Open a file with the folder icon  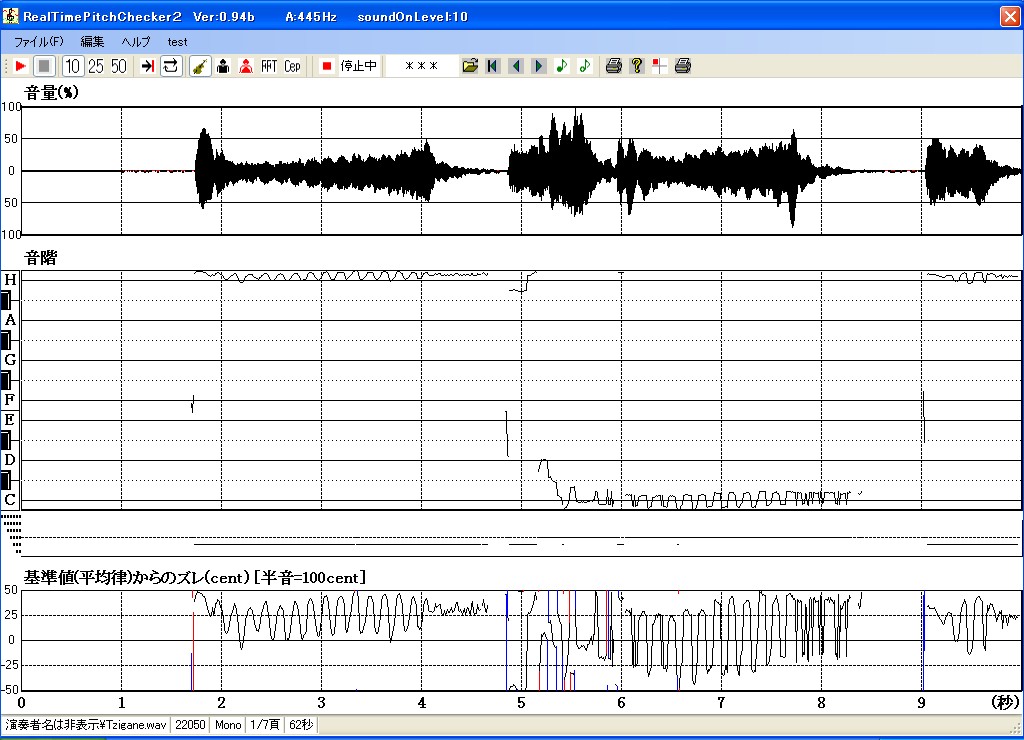tap(470, 66)
